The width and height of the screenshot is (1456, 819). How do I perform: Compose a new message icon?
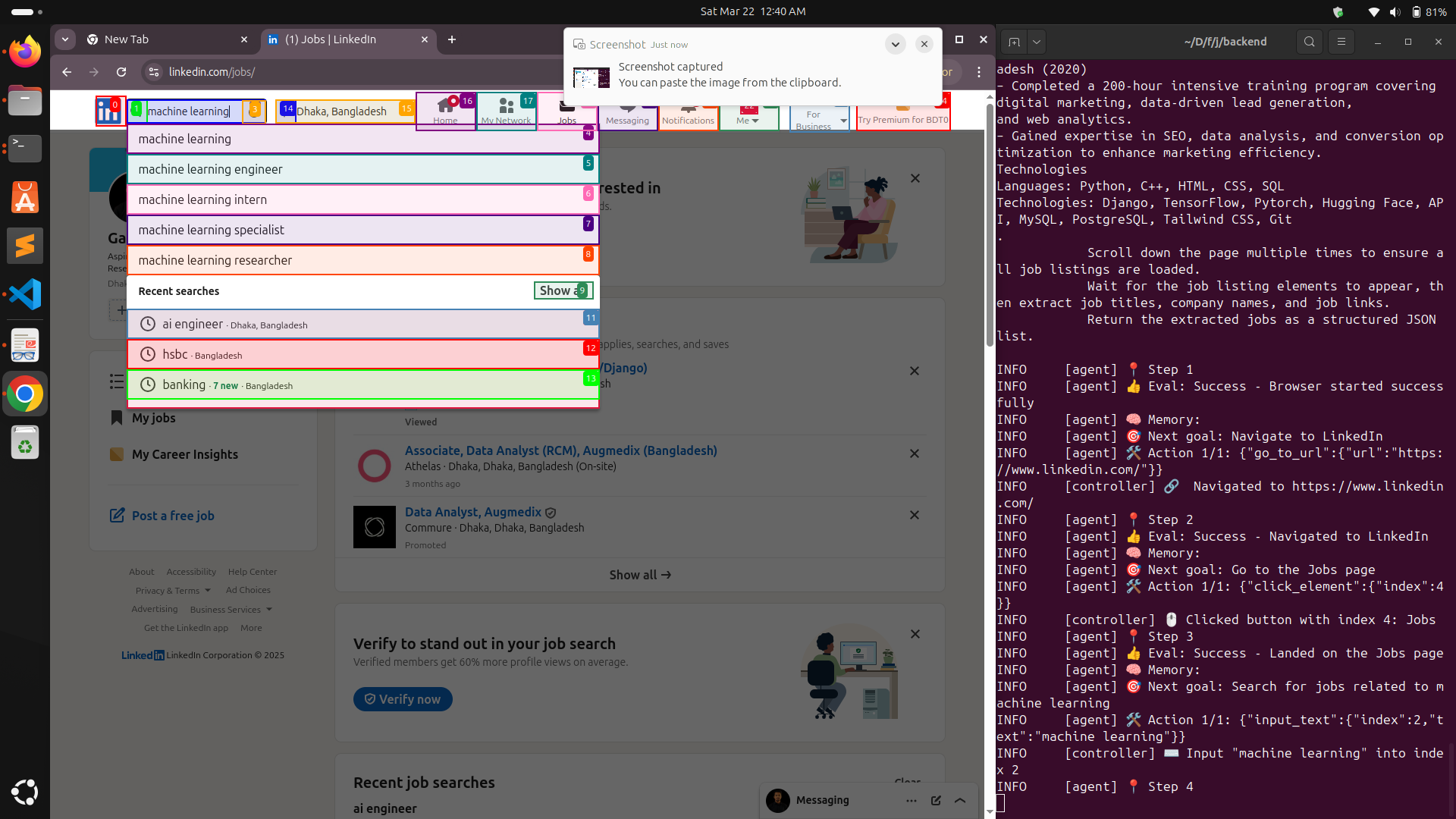(936, 801)
